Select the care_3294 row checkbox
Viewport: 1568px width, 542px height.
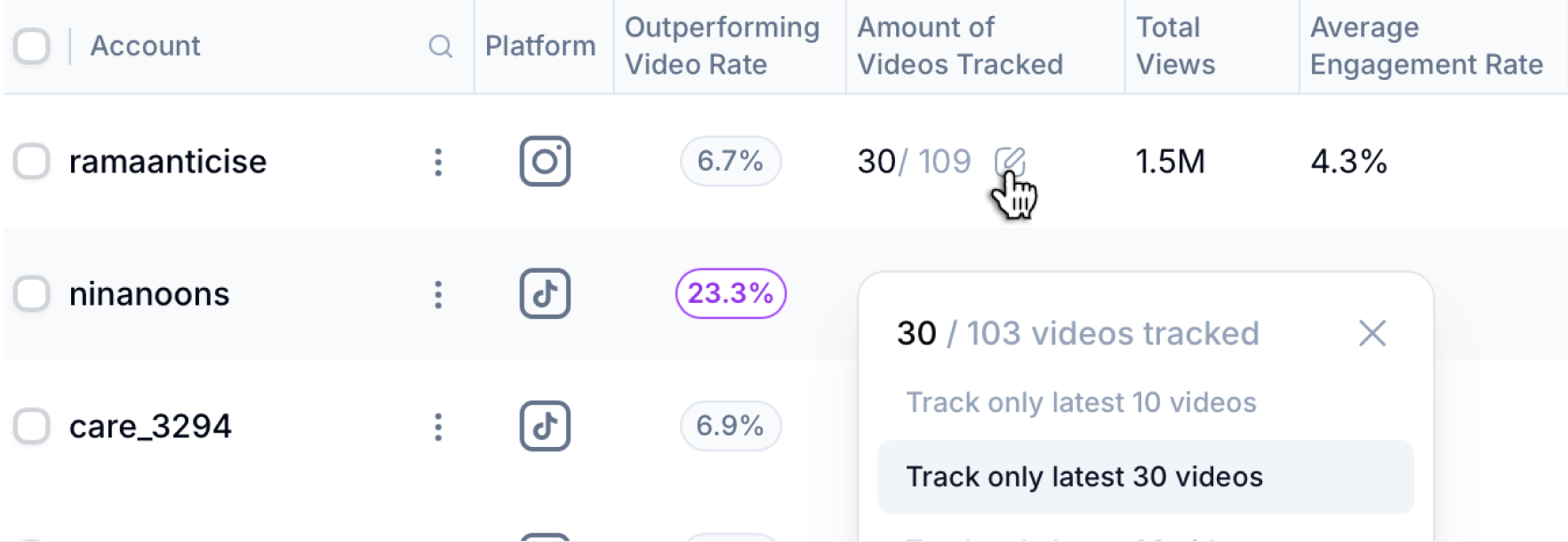coord(32,426)
